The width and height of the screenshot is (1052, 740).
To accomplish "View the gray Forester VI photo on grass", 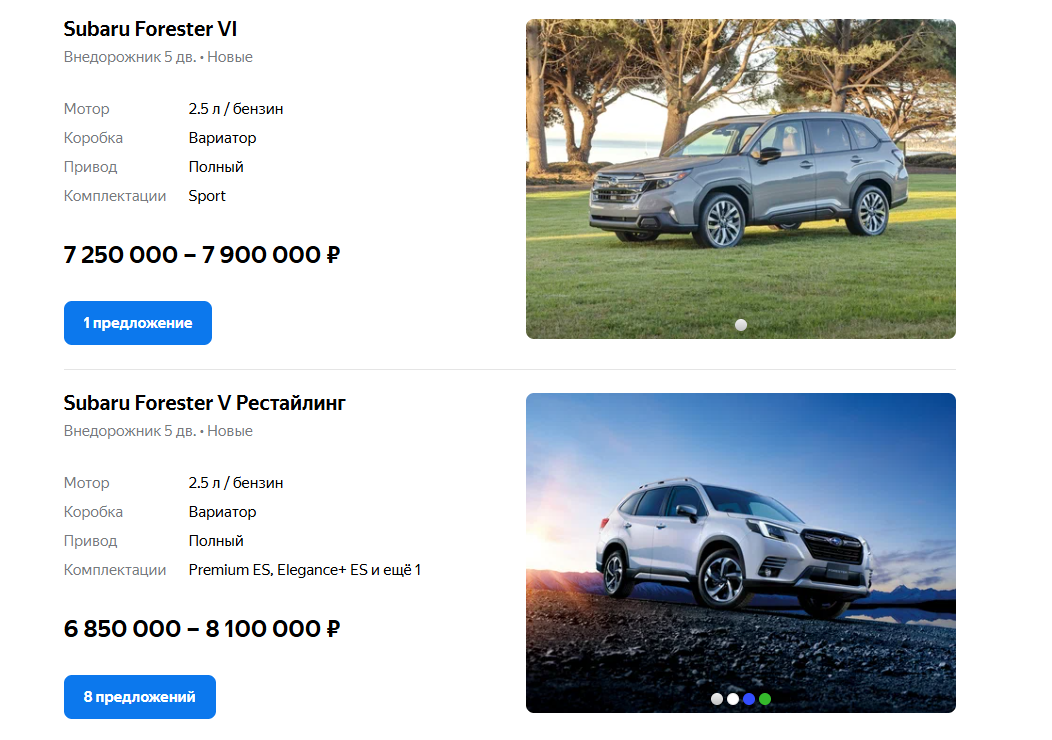I will 741,178.
